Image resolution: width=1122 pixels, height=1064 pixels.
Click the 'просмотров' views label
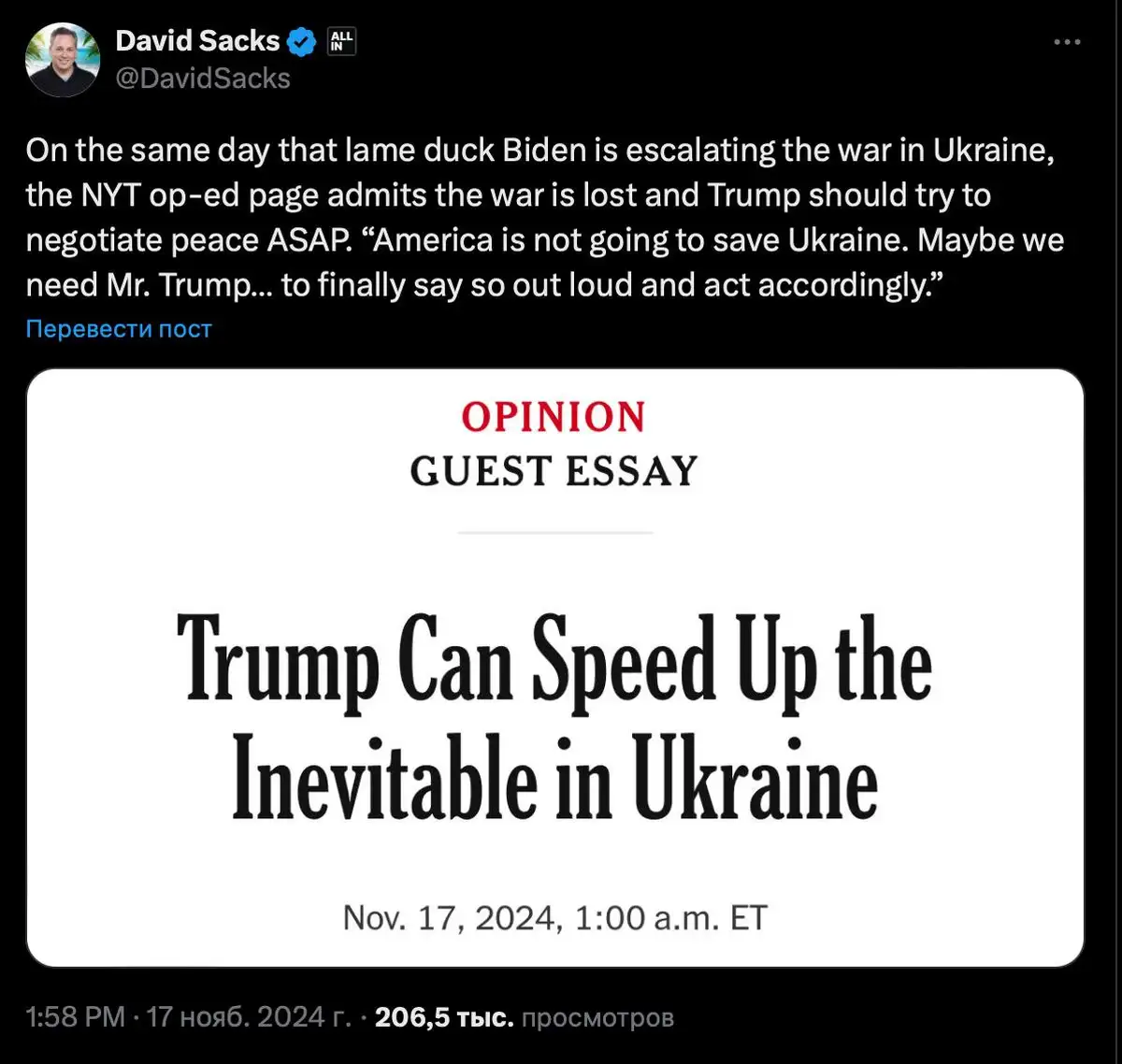598,1017
